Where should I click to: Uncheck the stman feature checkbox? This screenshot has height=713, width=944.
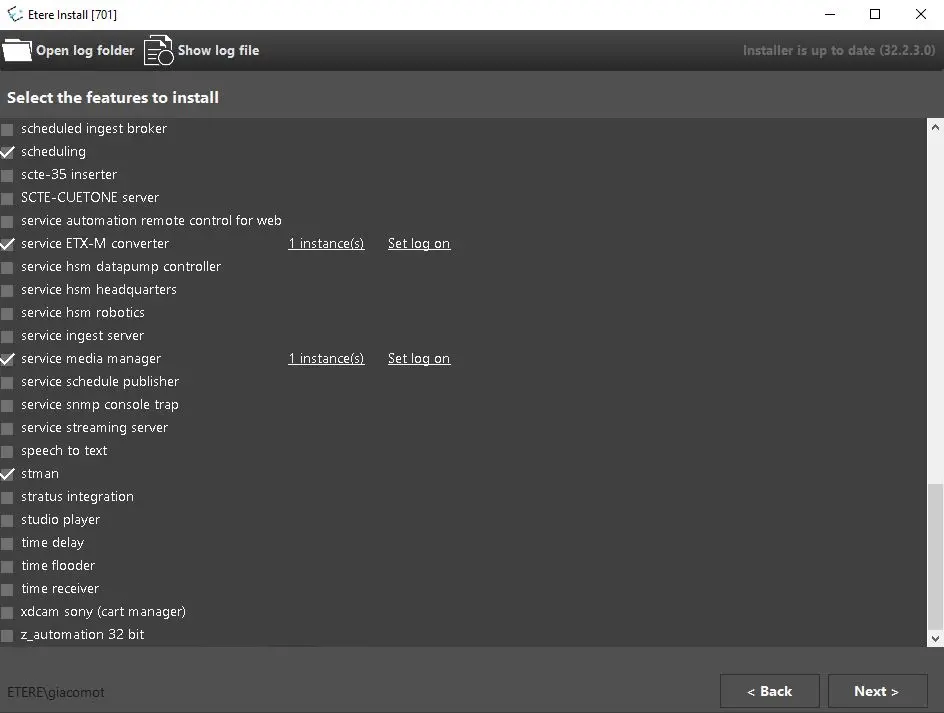tap(8, 474)
